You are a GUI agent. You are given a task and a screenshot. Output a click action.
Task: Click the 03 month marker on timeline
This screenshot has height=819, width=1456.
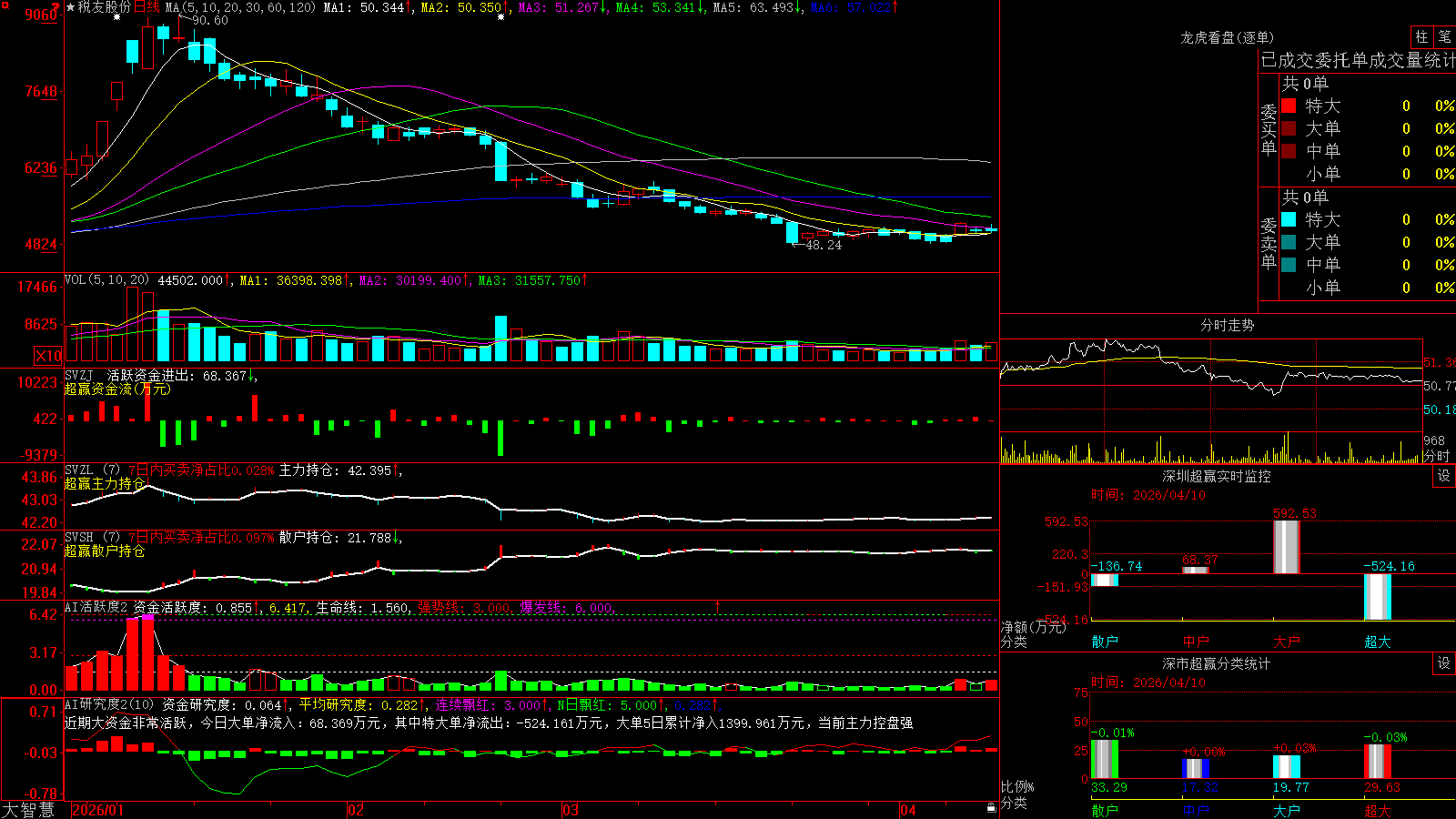[571, 810]
